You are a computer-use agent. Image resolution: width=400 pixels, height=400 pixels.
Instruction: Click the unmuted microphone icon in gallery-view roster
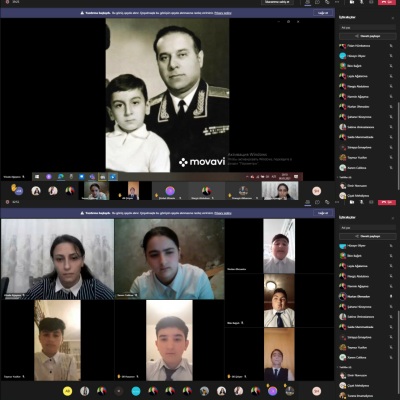pyautogui.click(x=391, y=296)
